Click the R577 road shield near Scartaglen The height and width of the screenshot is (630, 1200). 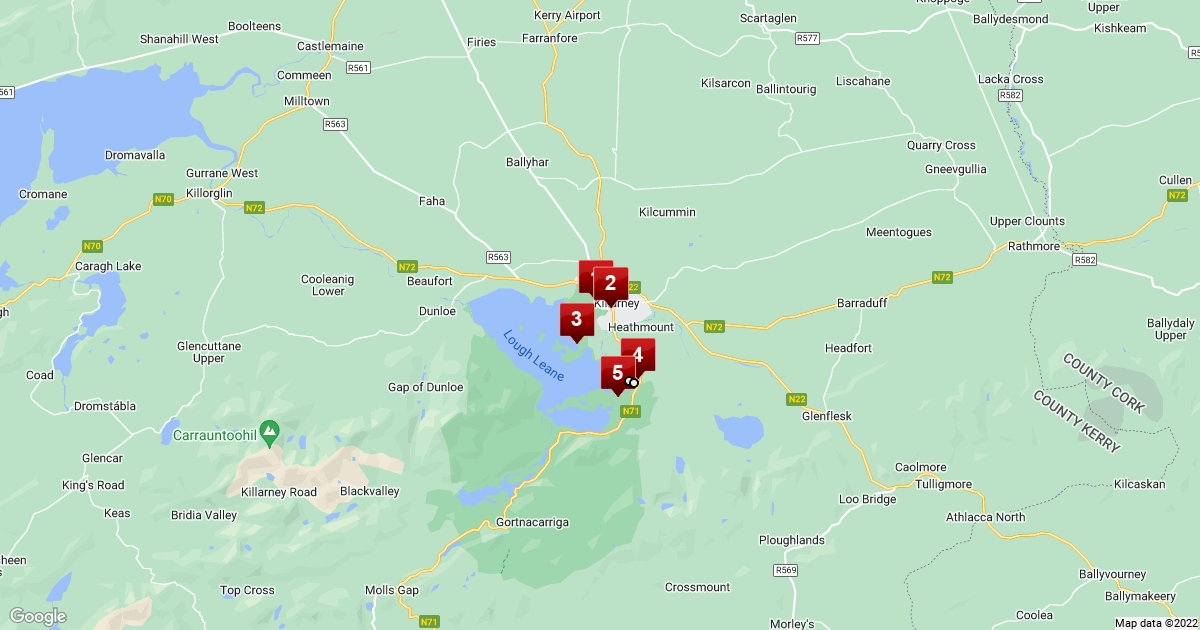point(807,38)
